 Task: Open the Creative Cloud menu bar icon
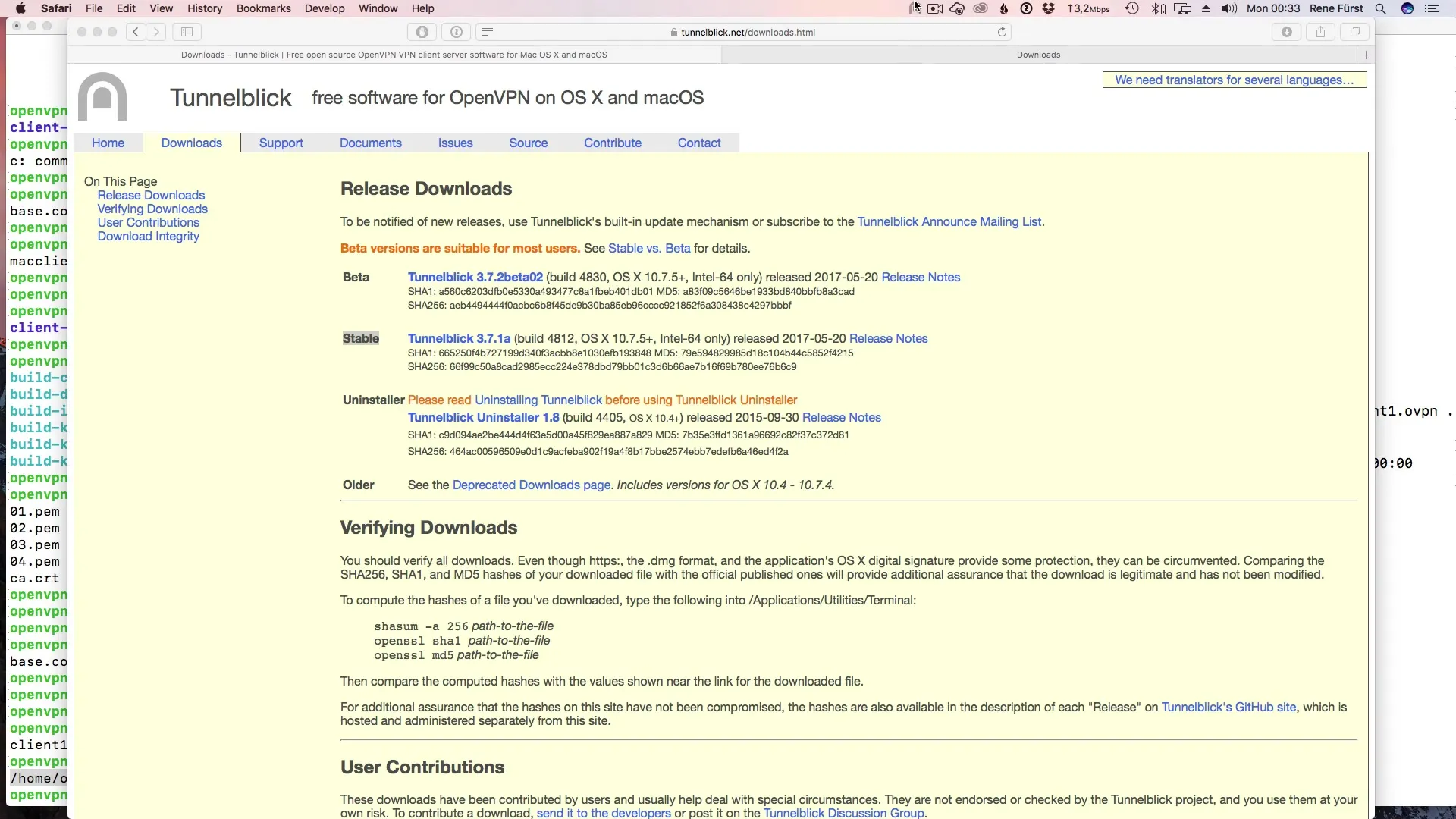click(x=981, y=8)
